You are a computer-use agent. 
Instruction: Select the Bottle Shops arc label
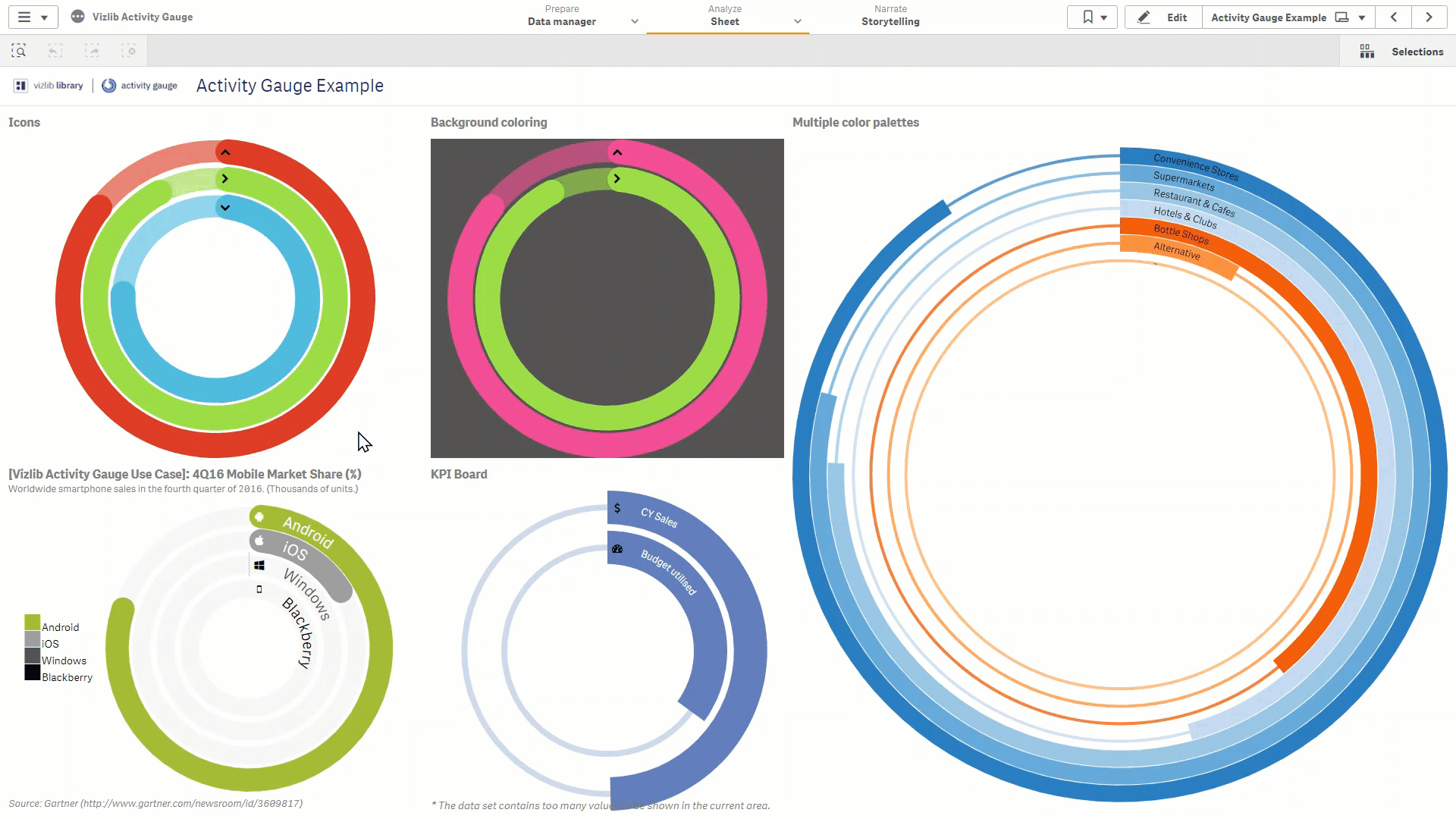pyautogui.click(x=1181, y=234)
